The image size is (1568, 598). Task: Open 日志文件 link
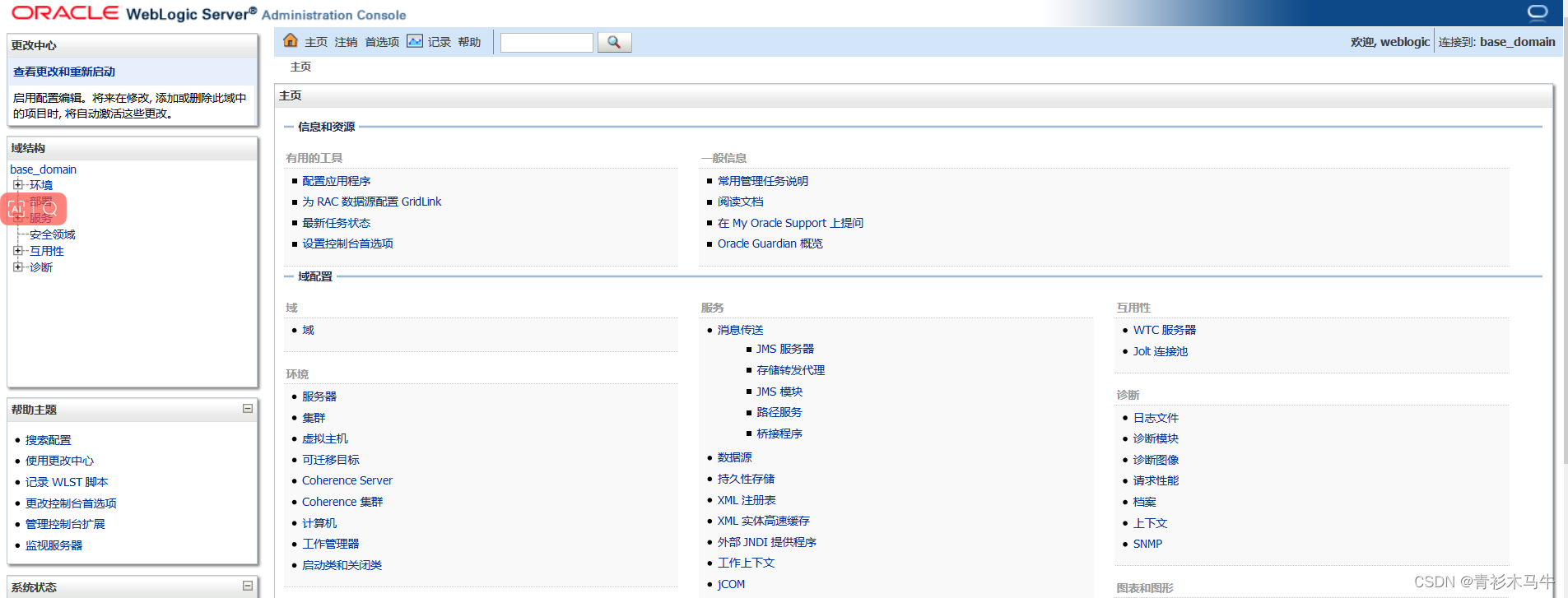point(1156,418)
